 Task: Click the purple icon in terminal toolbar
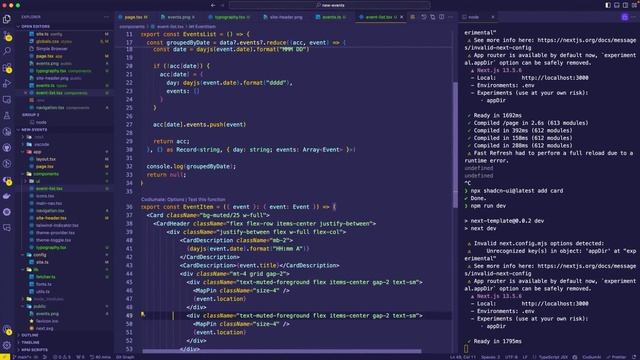coord(625,17)
